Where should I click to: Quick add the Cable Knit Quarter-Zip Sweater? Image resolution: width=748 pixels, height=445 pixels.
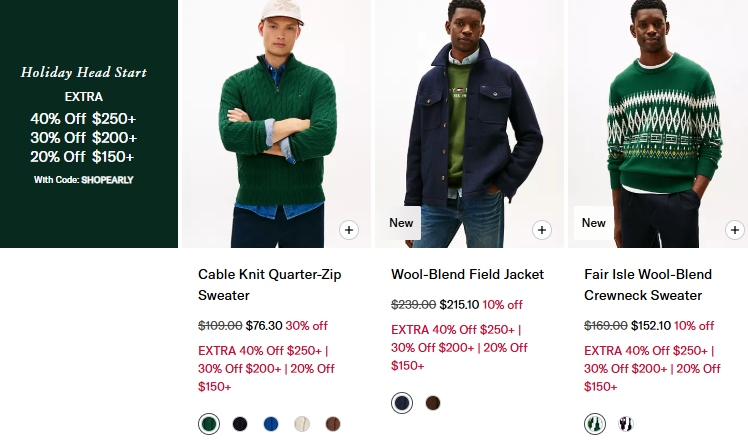pyautogui.click(x=349, y=229)
